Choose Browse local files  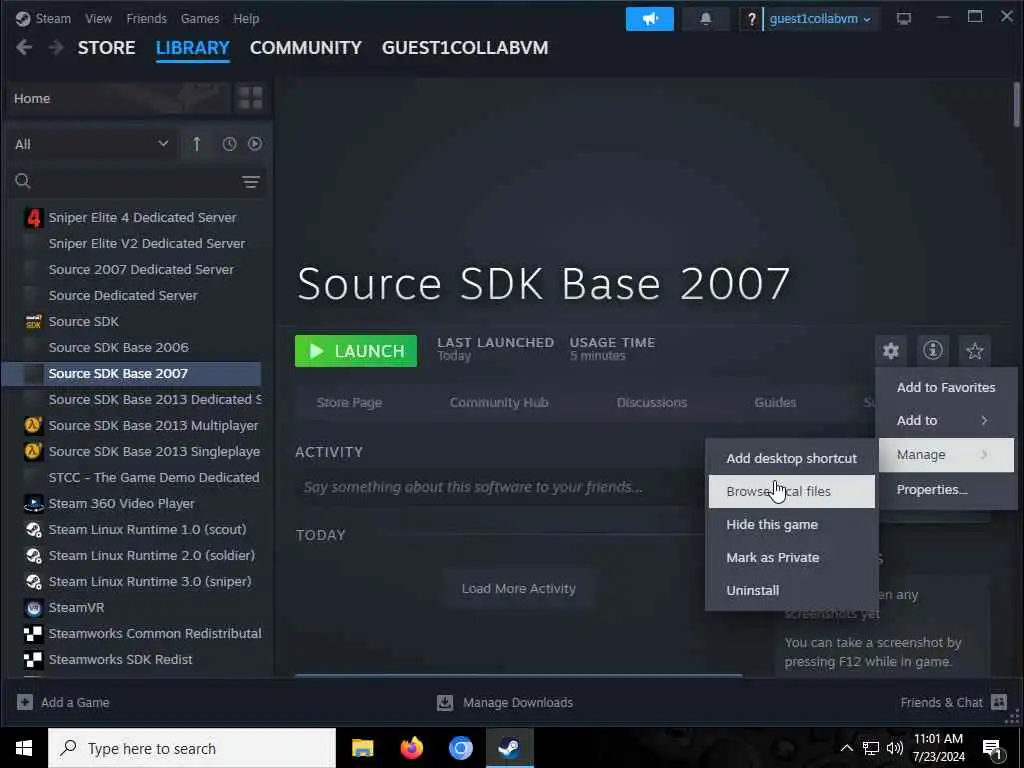tap(792, 491)
